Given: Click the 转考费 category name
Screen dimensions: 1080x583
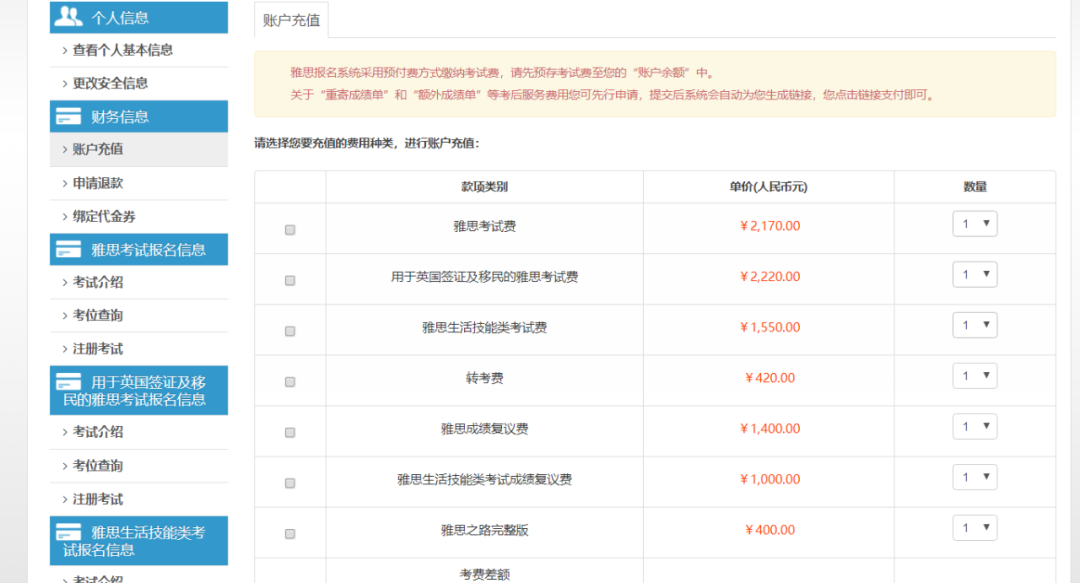Looking at the screenshot, I should point(485,378).
